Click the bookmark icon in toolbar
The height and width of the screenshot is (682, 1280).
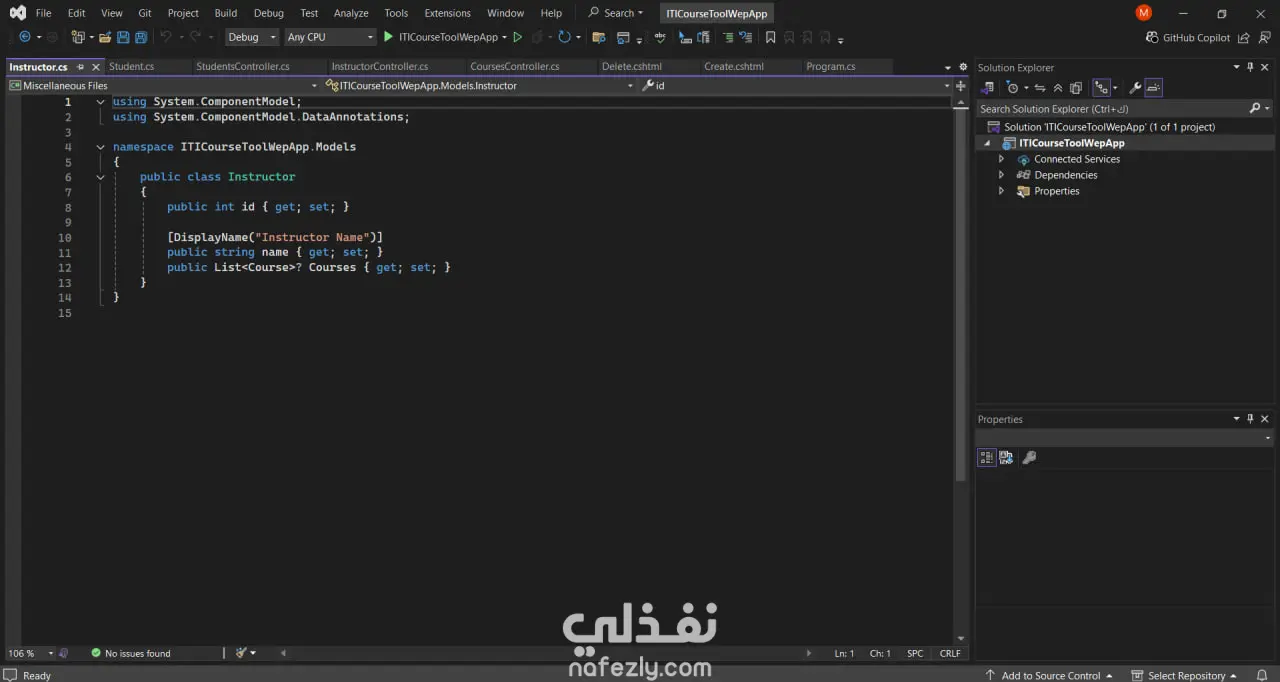coord(770,37)
